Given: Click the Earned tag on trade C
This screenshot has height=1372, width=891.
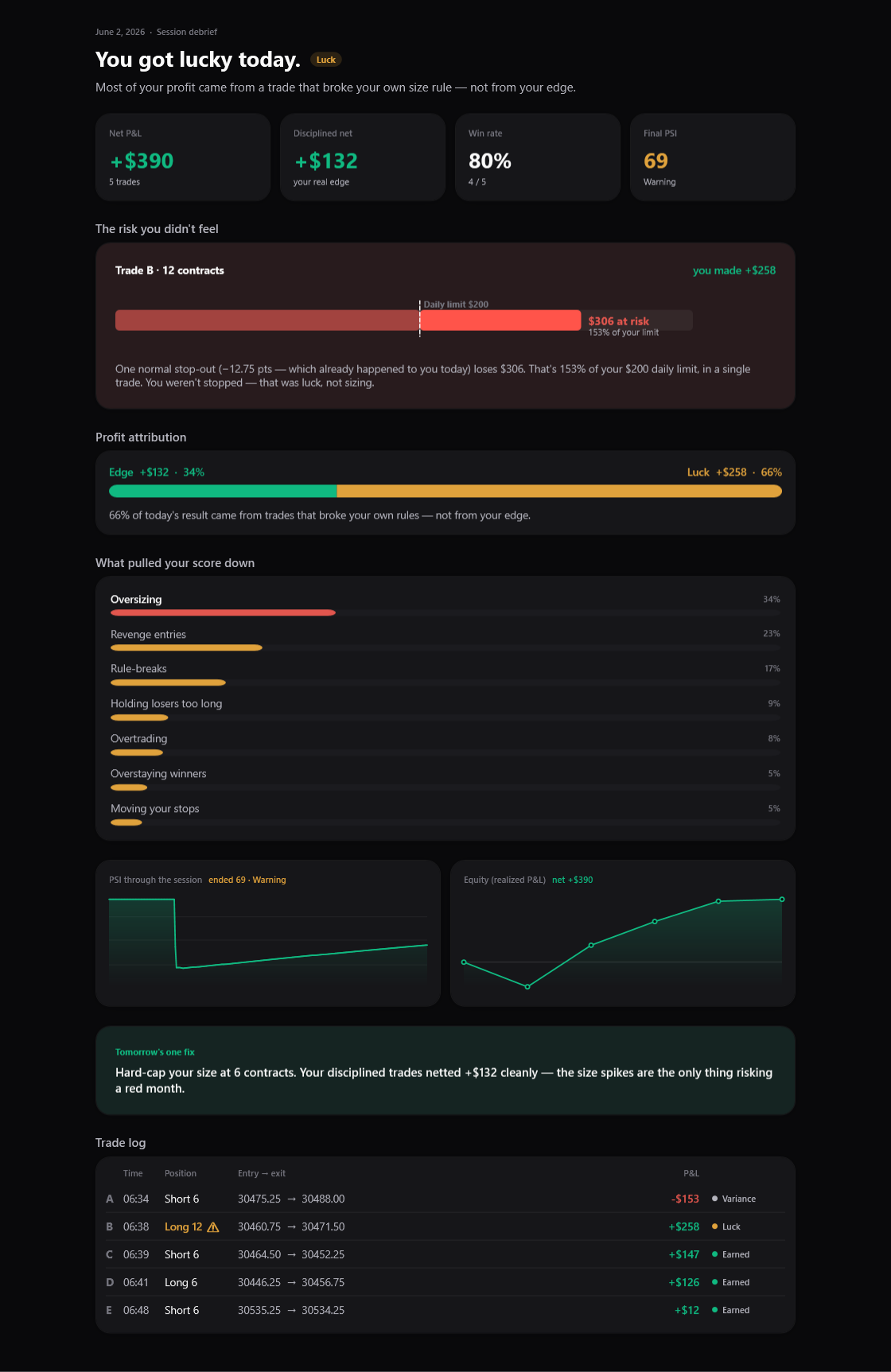Looking at the screenshot, I should pyautogui.click(x=731, y=1255).
